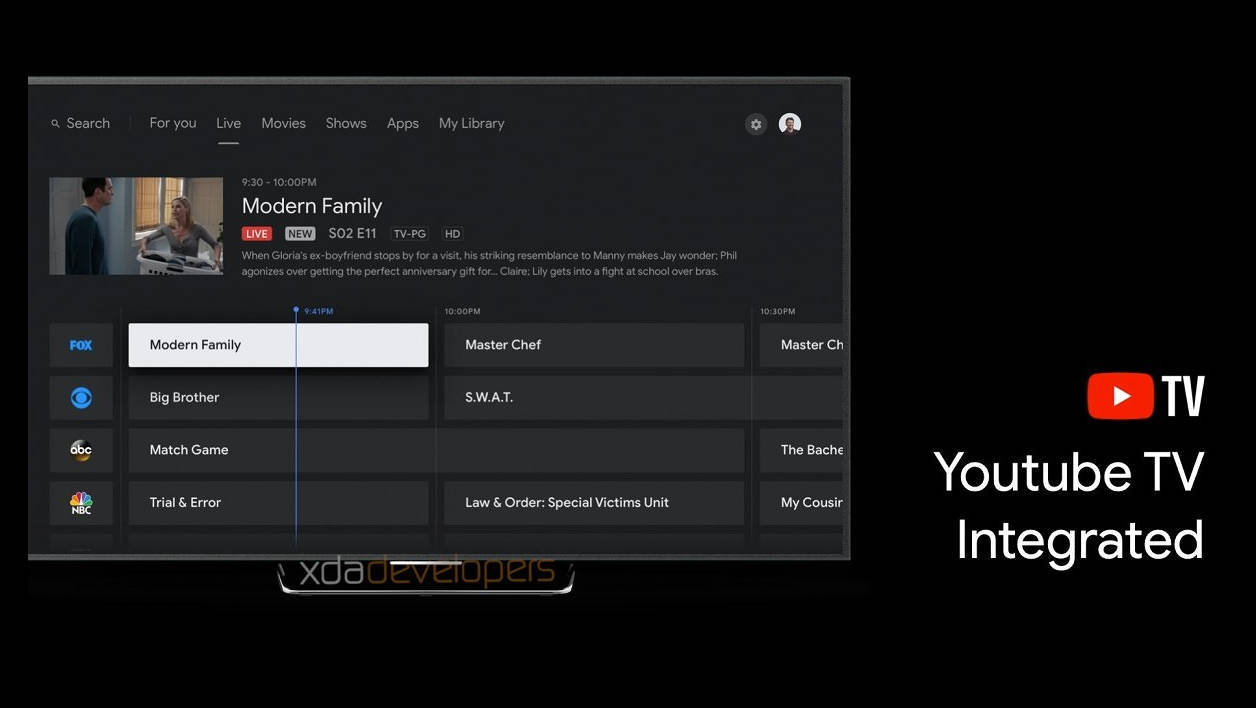Select the CBS channel logo
1256x708 pixels.
coord(81,398)
